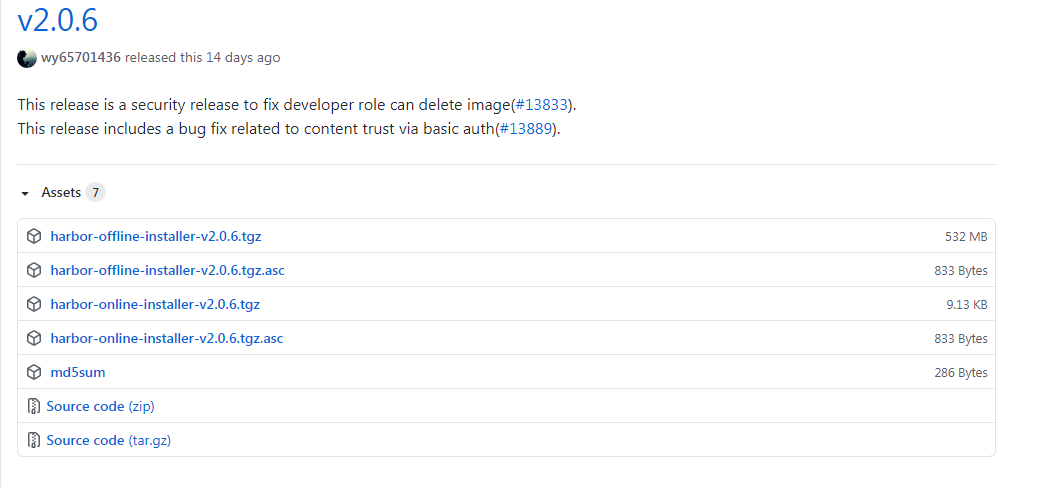Select the 9.13 KB file size text
This screenshot has height=487, width=1061.
tap(967, 304)
